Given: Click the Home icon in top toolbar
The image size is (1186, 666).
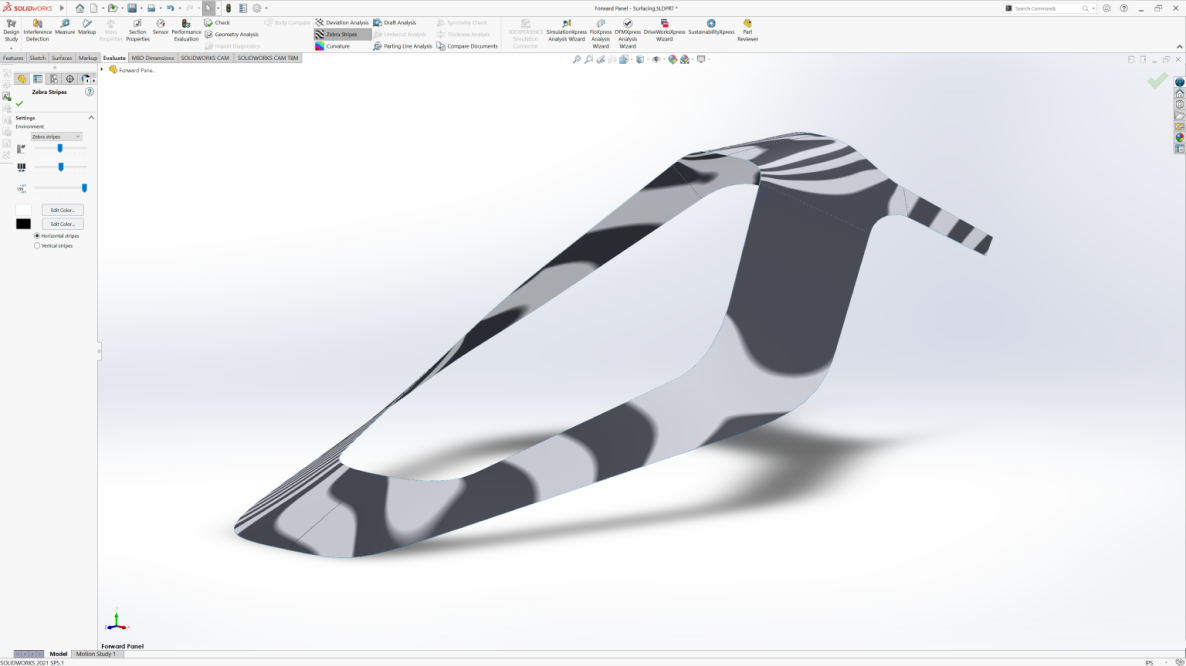Looking at the screenshot, I should click(x=79, y=8).
